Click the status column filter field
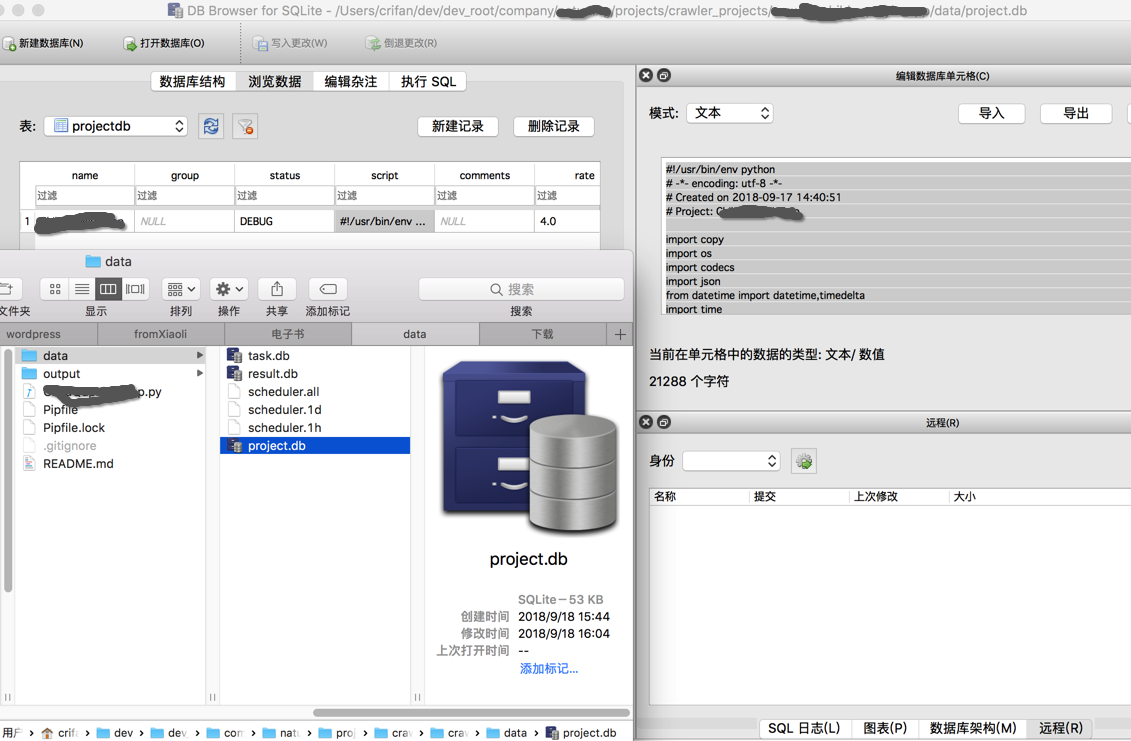Viewport: 1131px width, 741px height. click(x=284, y=196)
